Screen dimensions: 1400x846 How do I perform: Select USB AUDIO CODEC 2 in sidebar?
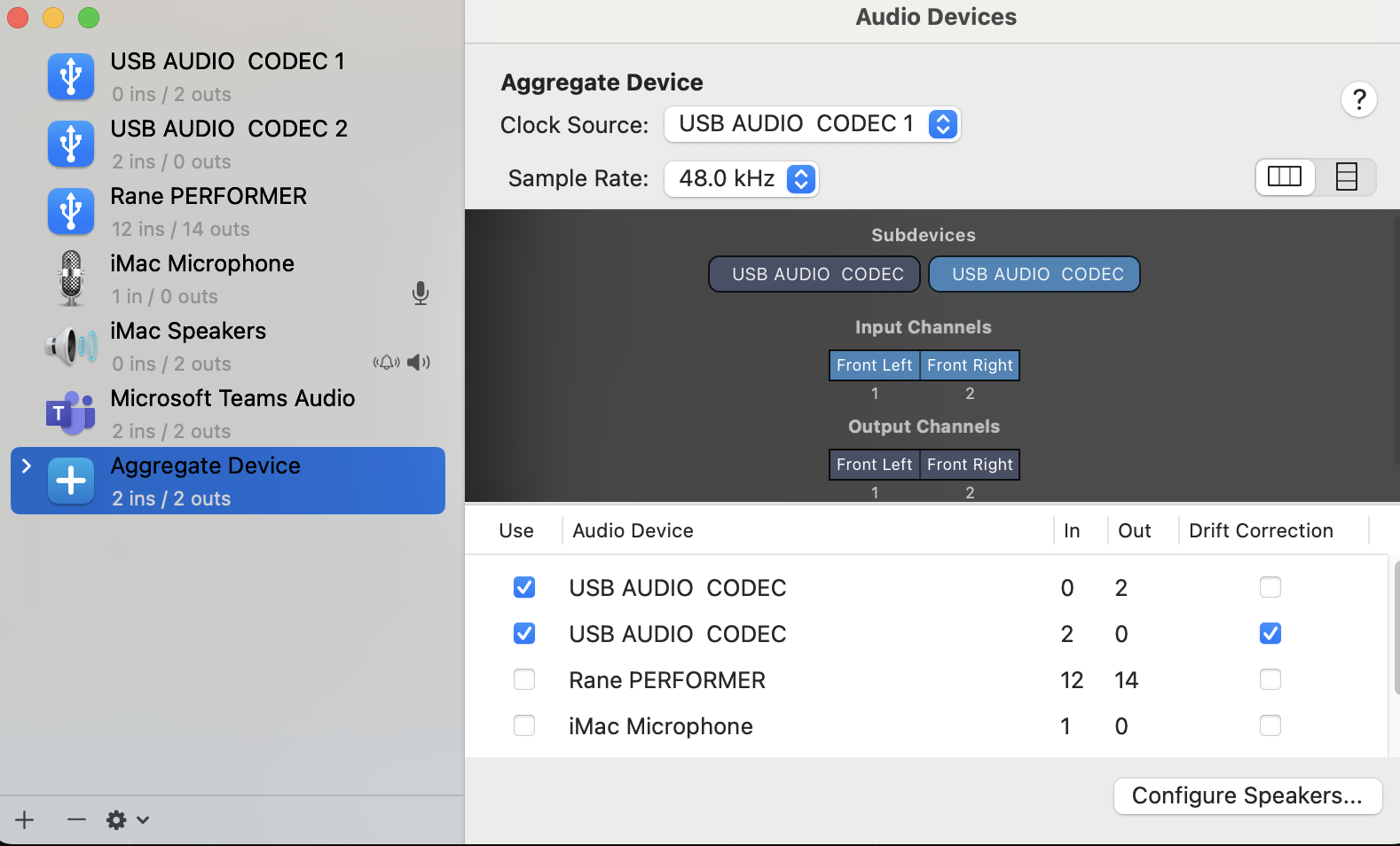[228, 144]
